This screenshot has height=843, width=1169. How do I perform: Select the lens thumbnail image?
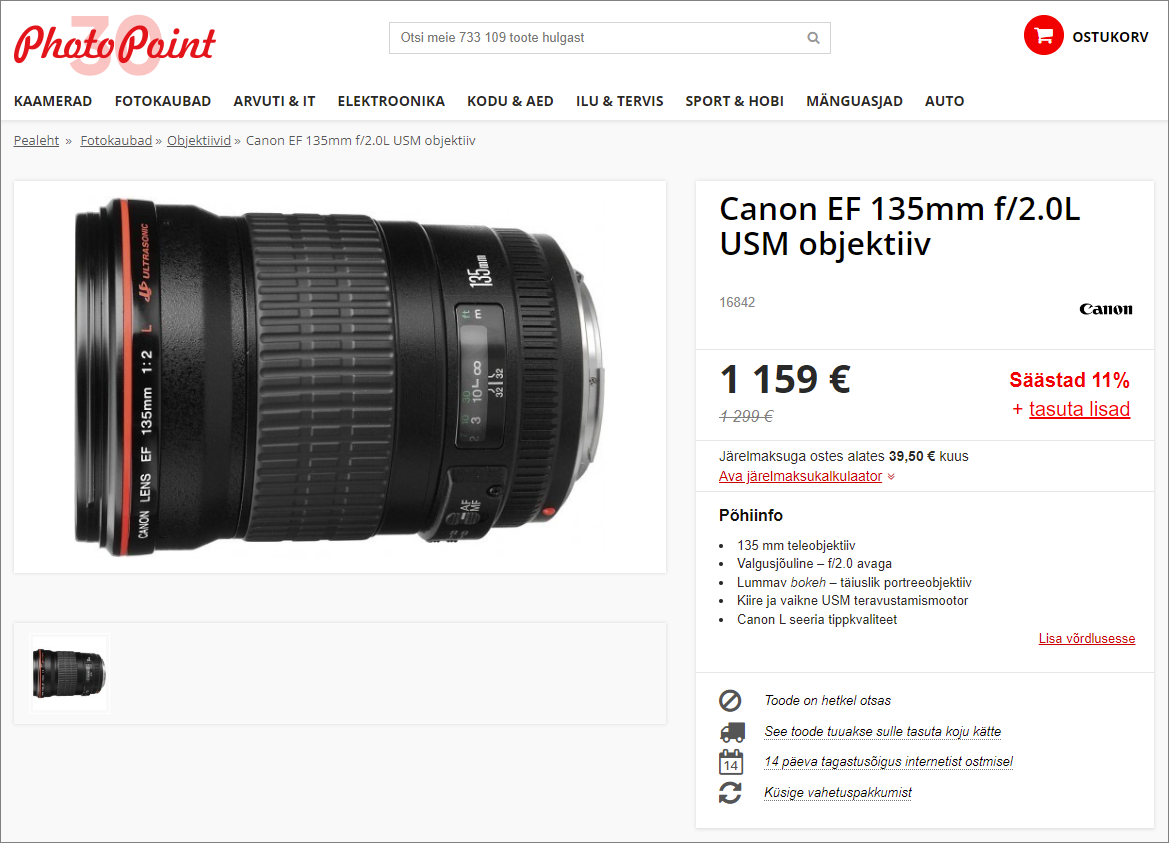point(69,673)
